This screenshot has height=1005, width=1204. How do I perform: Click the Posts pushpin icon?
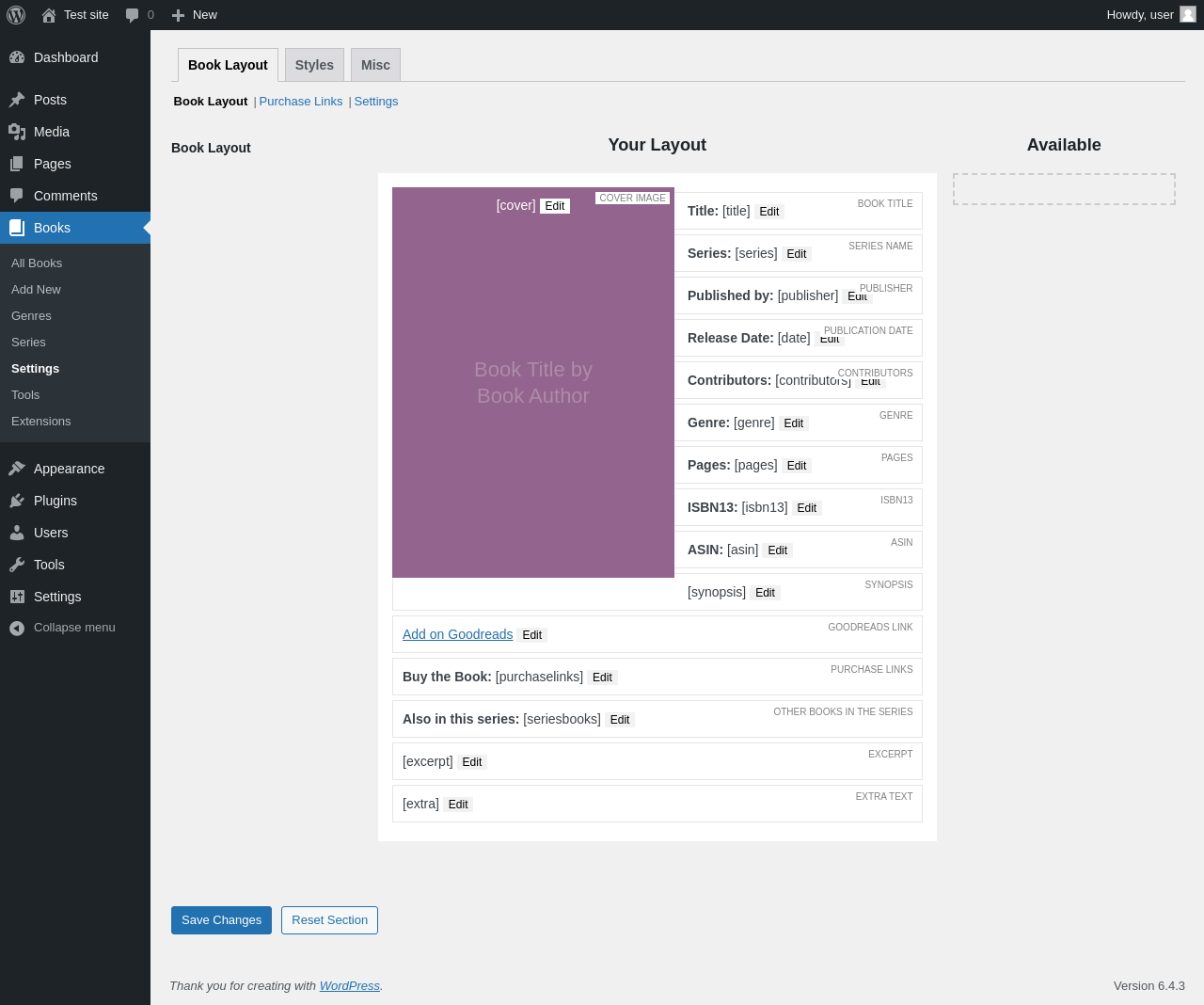pyautogui.click(x=17, y=100)
